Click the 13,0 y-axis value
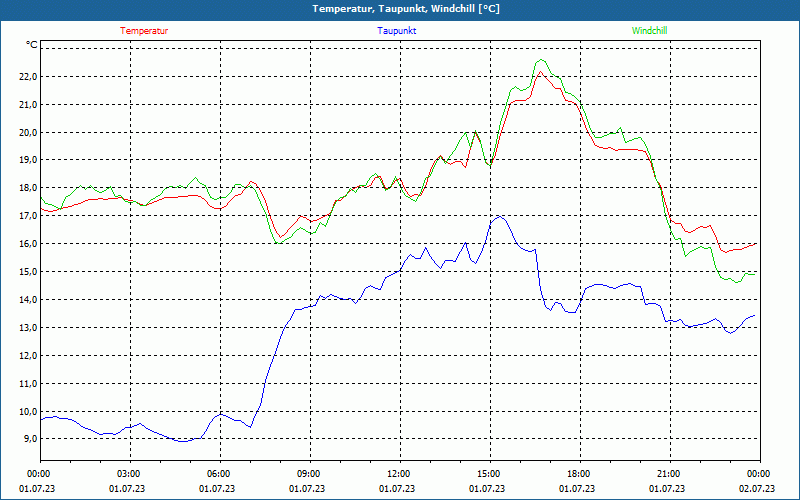 28,328
